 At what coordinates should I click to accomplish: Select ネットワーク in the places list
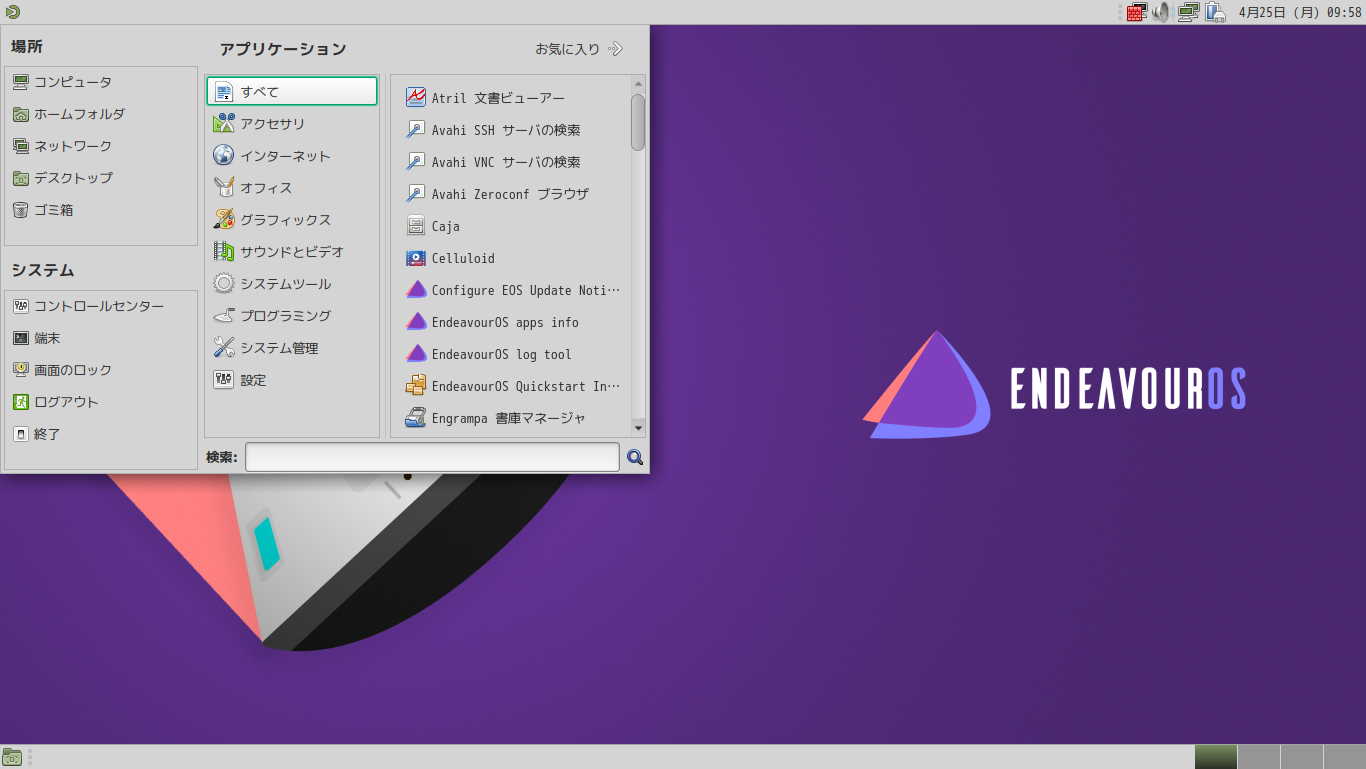click(x=101, y=146)
